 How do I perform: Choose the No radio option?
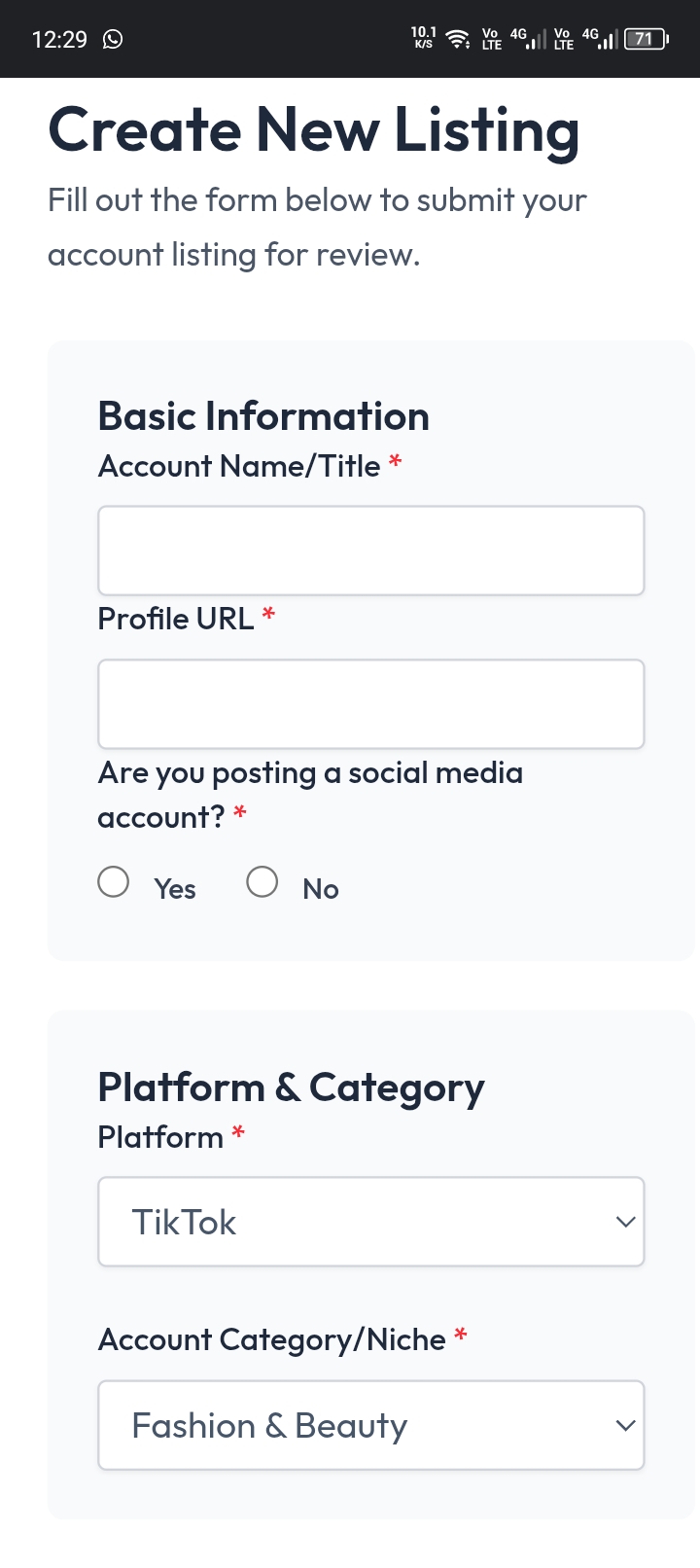point(262,882)
